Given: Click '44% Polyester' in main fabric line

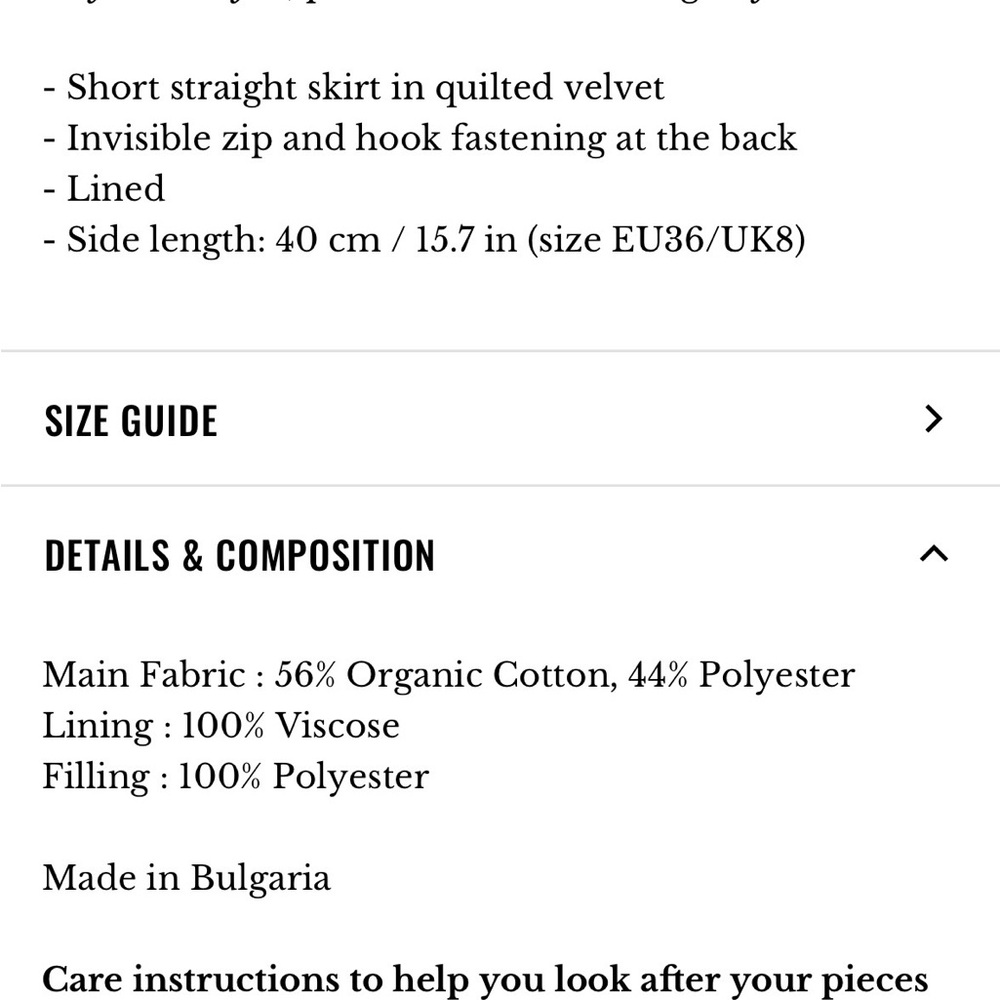Looking at the screenshot, I should click(x=742, y=675).
